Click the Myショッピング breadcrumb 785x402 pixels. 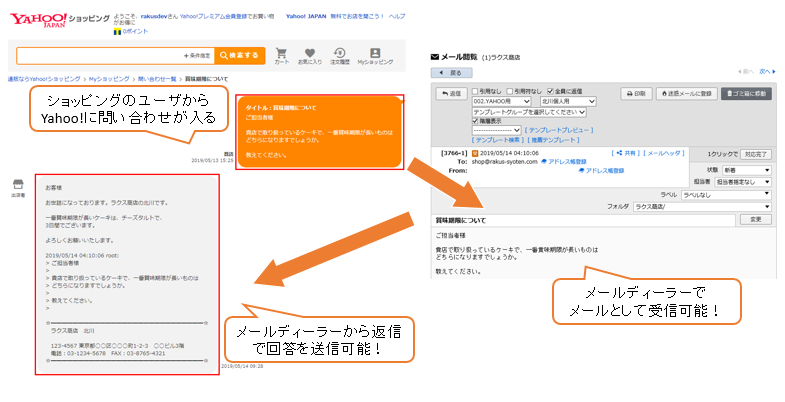(109, 79)
